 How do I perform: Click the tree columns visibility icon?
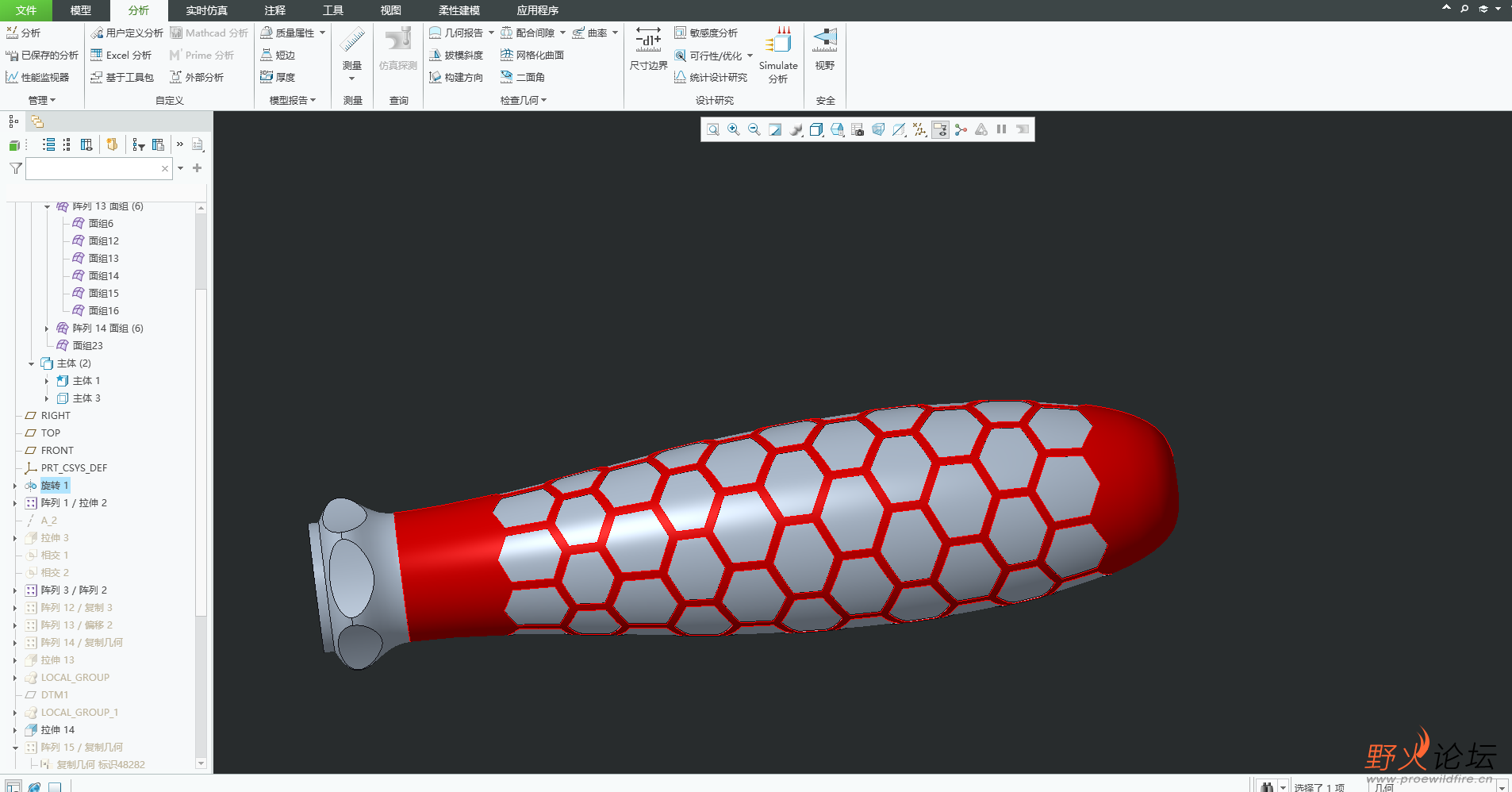point(86,144)
